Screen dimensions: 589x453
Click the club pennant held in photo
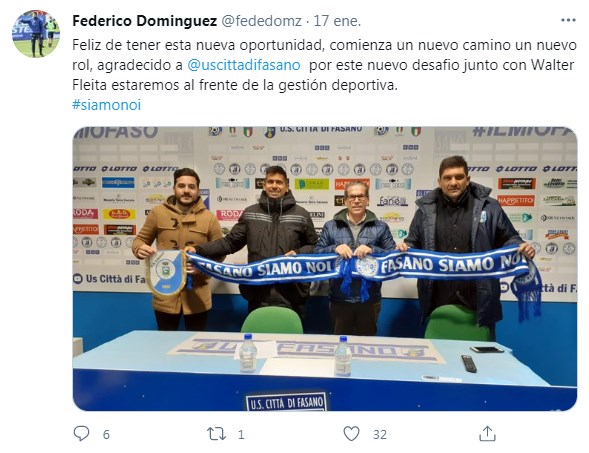(x=165, y=272)
